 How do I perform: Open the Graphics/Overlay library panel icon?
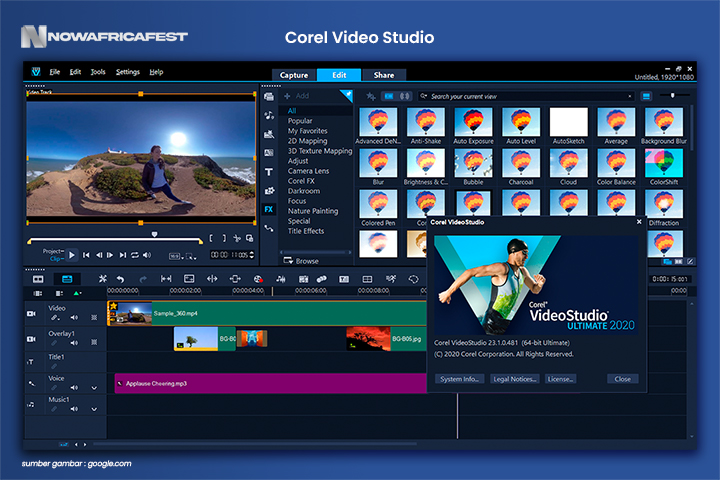269,191
